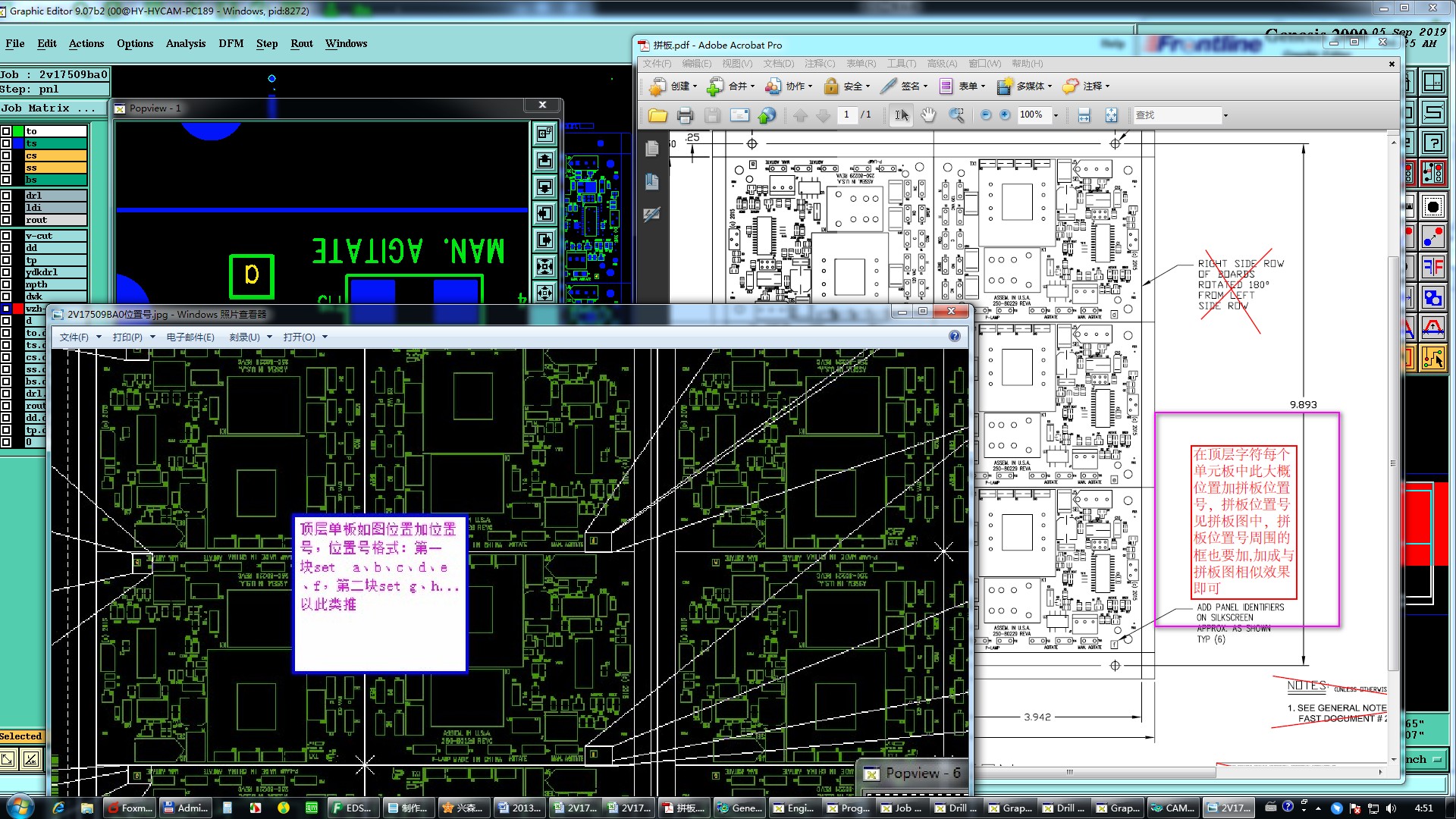Click the mirror F tool icon
The width and height of the screenshot is (1456, 819).
1432,267
